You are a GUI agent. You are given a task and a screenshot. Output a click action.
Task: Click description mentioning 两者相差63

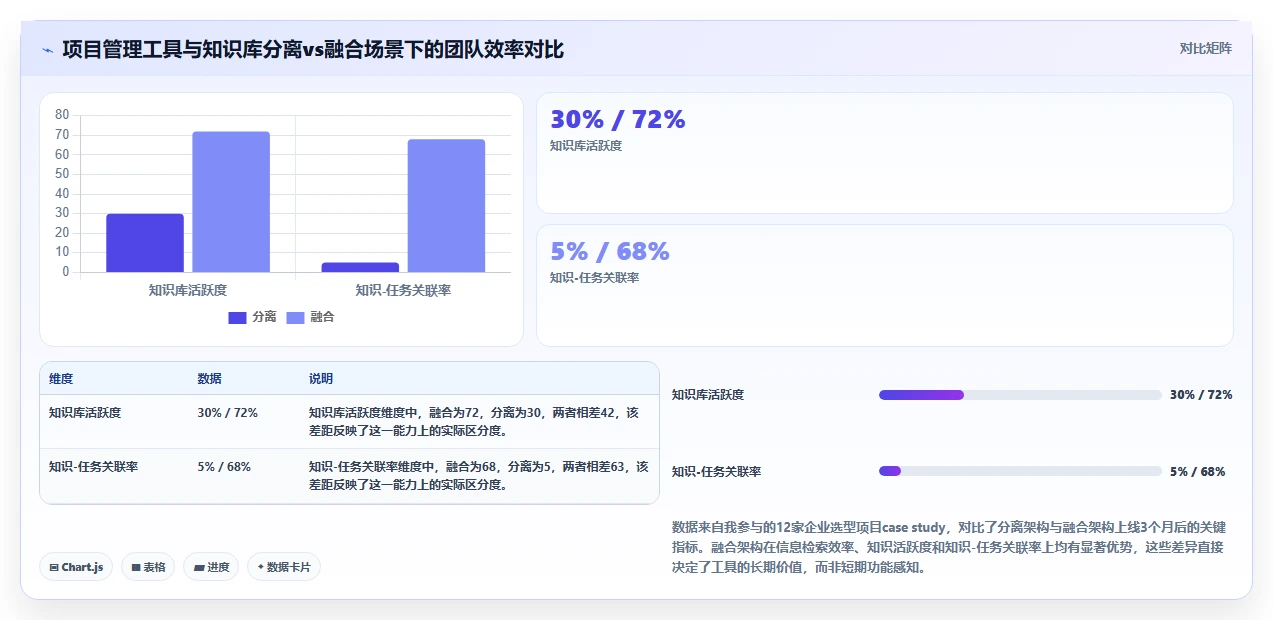tap(479, 476)
